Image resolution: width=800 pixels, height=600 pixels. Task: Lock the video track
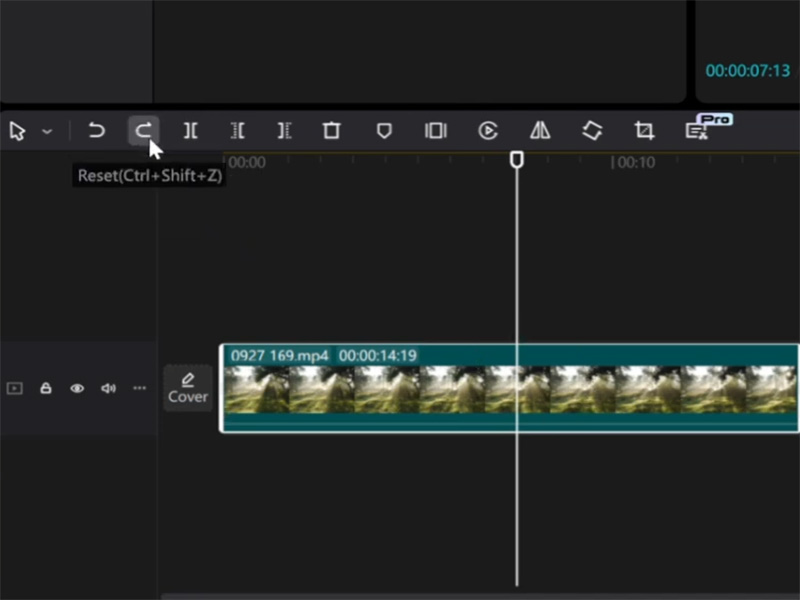pyautogui.click(x=45, y=389)
